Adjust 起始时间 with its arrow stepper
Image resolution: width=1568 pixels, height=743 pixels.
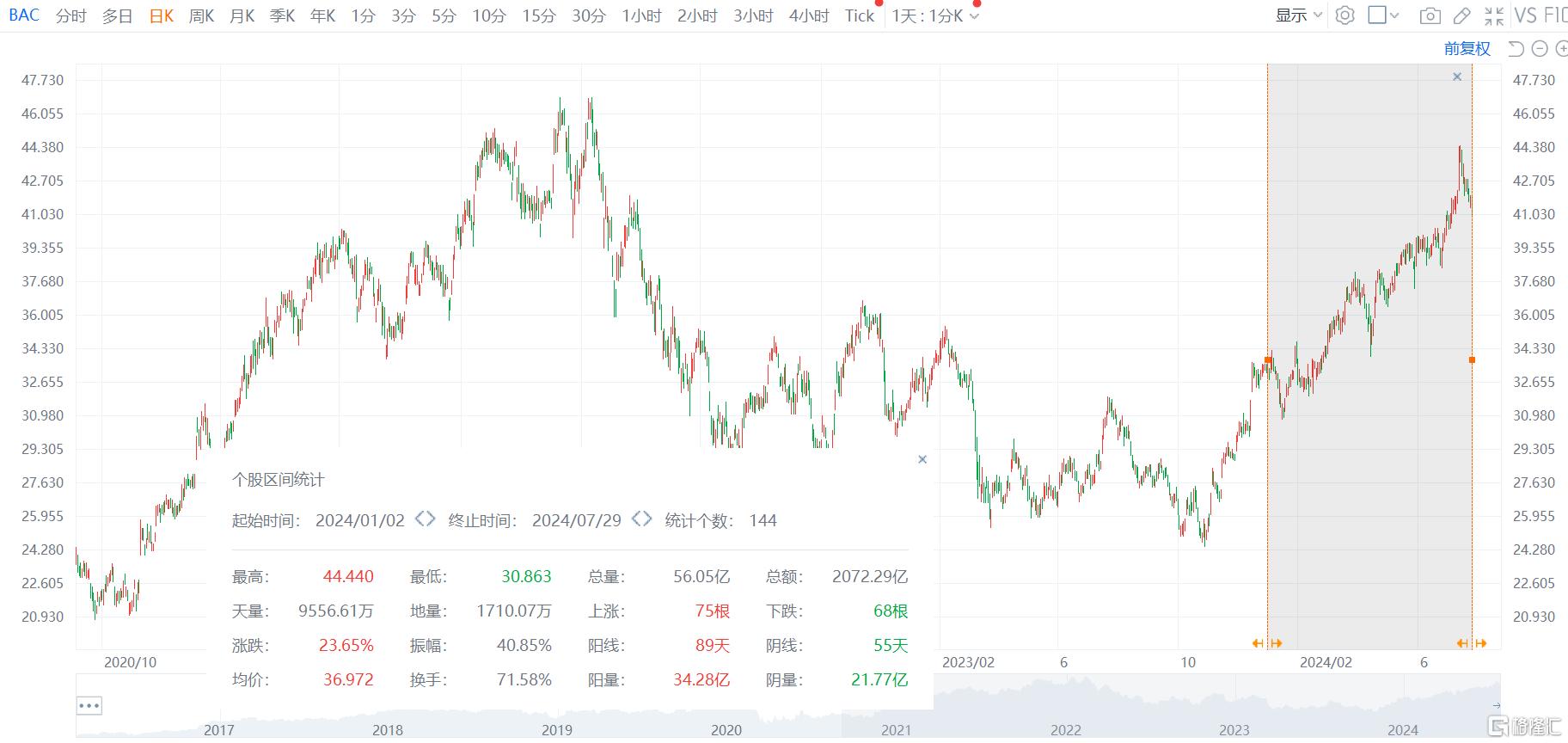425,519
